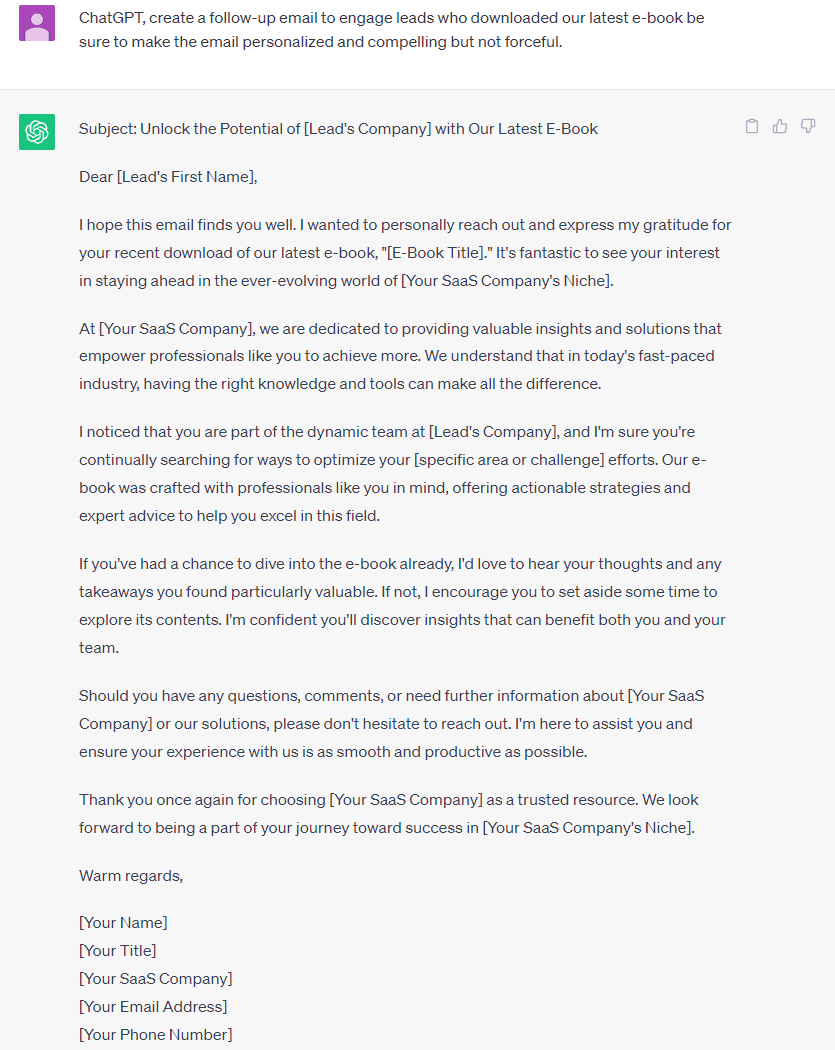Click the "[Your SaaS Company]" signature line
835x1050 pixels.
pyautogui.click(x=156, y=978)
